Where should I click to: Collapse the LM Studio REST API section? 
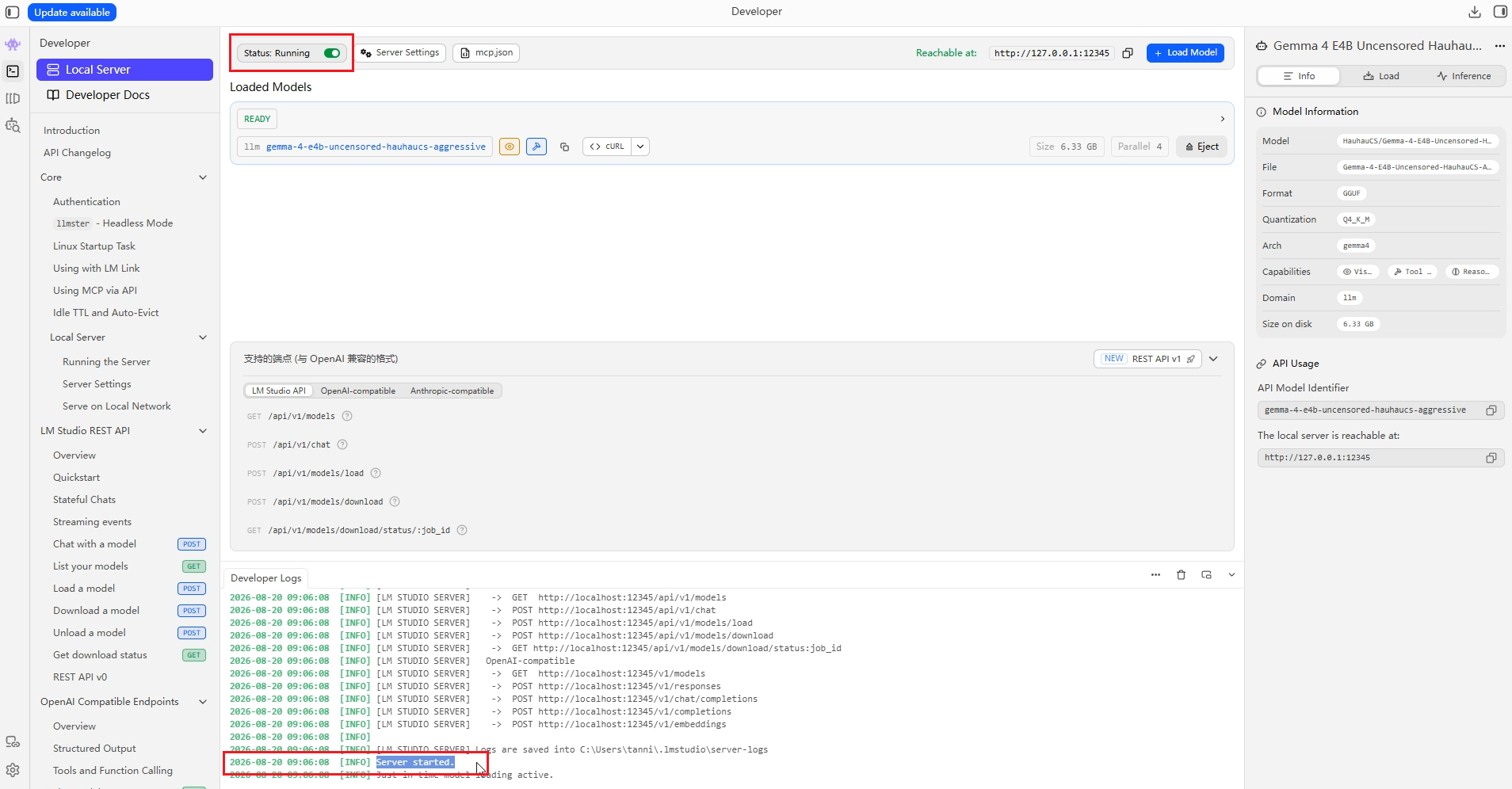[x=203, y=431]
